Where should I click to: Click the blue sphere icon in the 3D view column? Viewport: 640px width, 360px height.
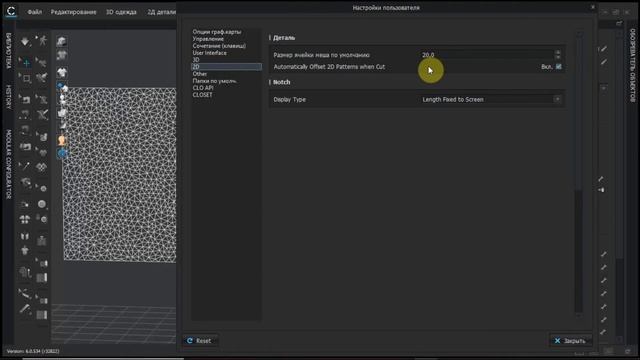click(62, 153)
